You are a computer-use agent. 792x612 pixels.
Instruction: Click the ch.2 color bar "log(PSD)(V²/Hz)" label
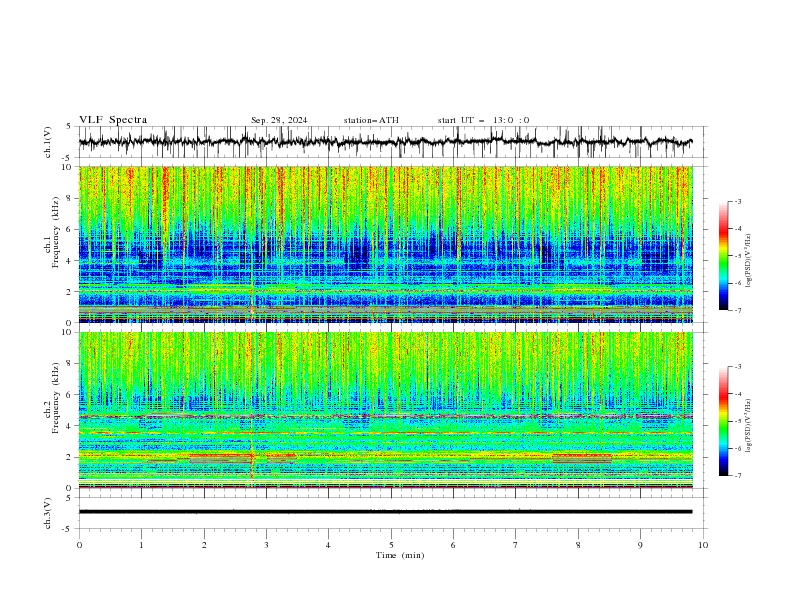click(x=748, y=426)
